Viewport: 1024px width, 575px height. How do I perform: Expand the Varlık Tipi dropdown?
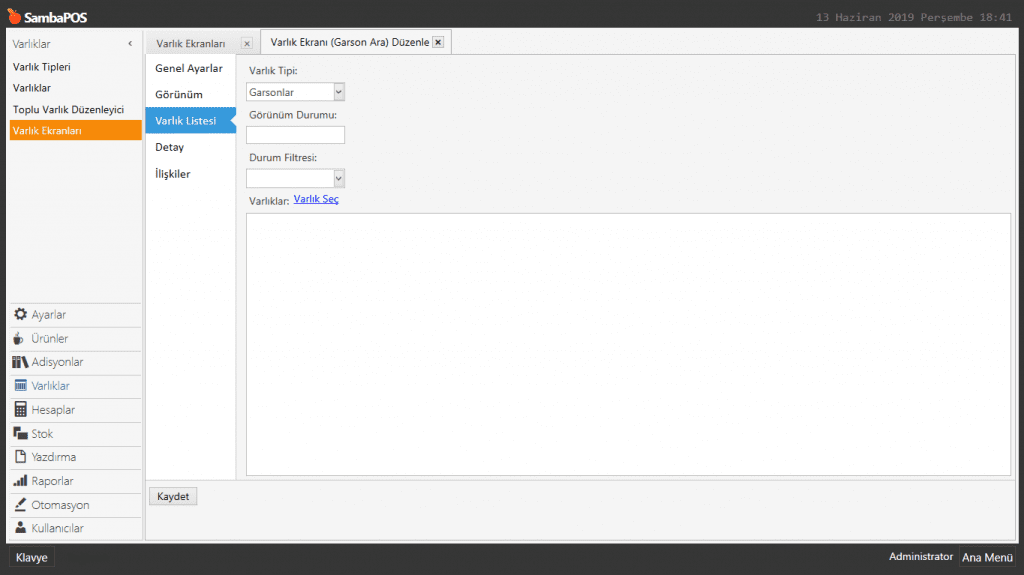338,92
